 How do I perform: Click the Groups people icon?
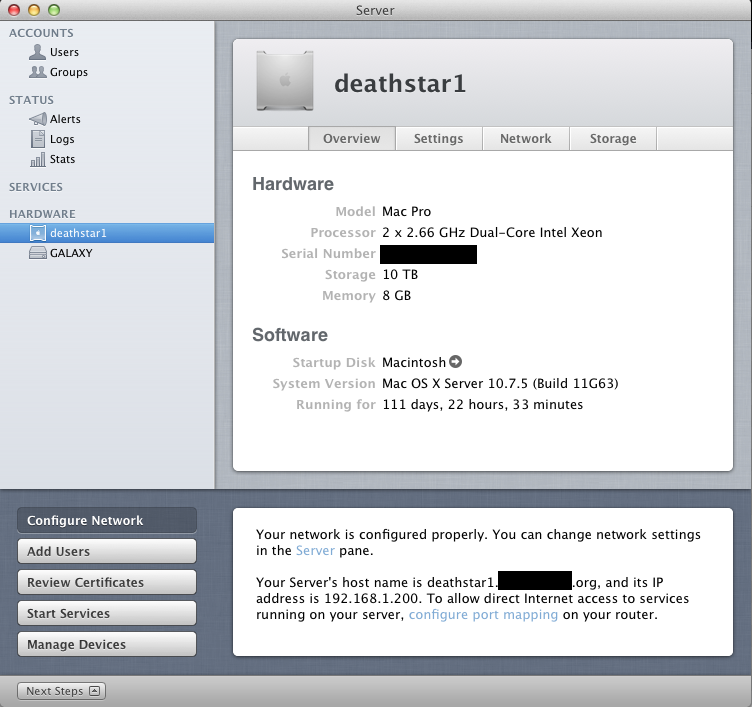[37, 72]
